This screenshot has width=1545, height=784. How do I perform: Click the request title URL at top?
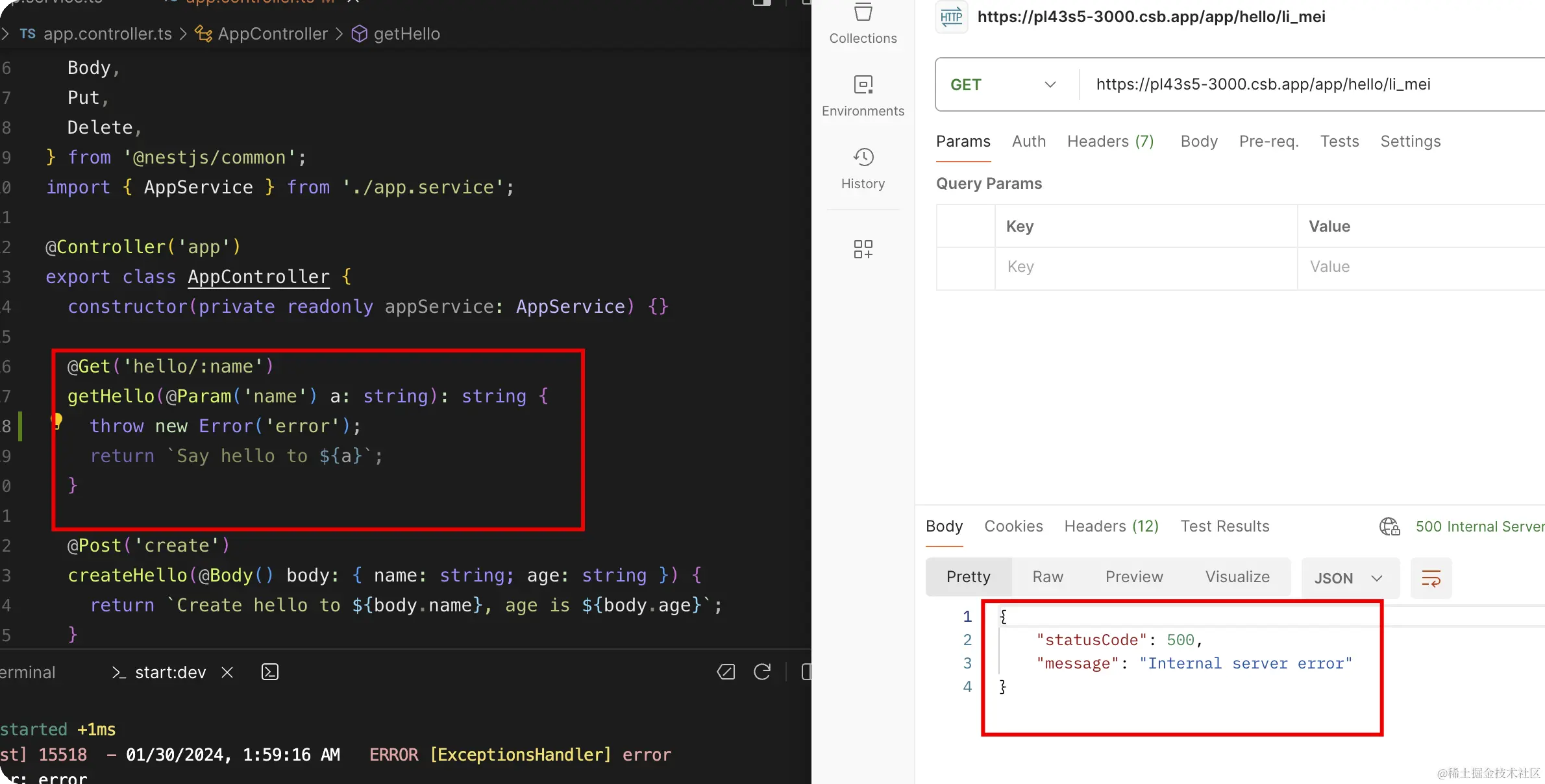click(1151, 17)
